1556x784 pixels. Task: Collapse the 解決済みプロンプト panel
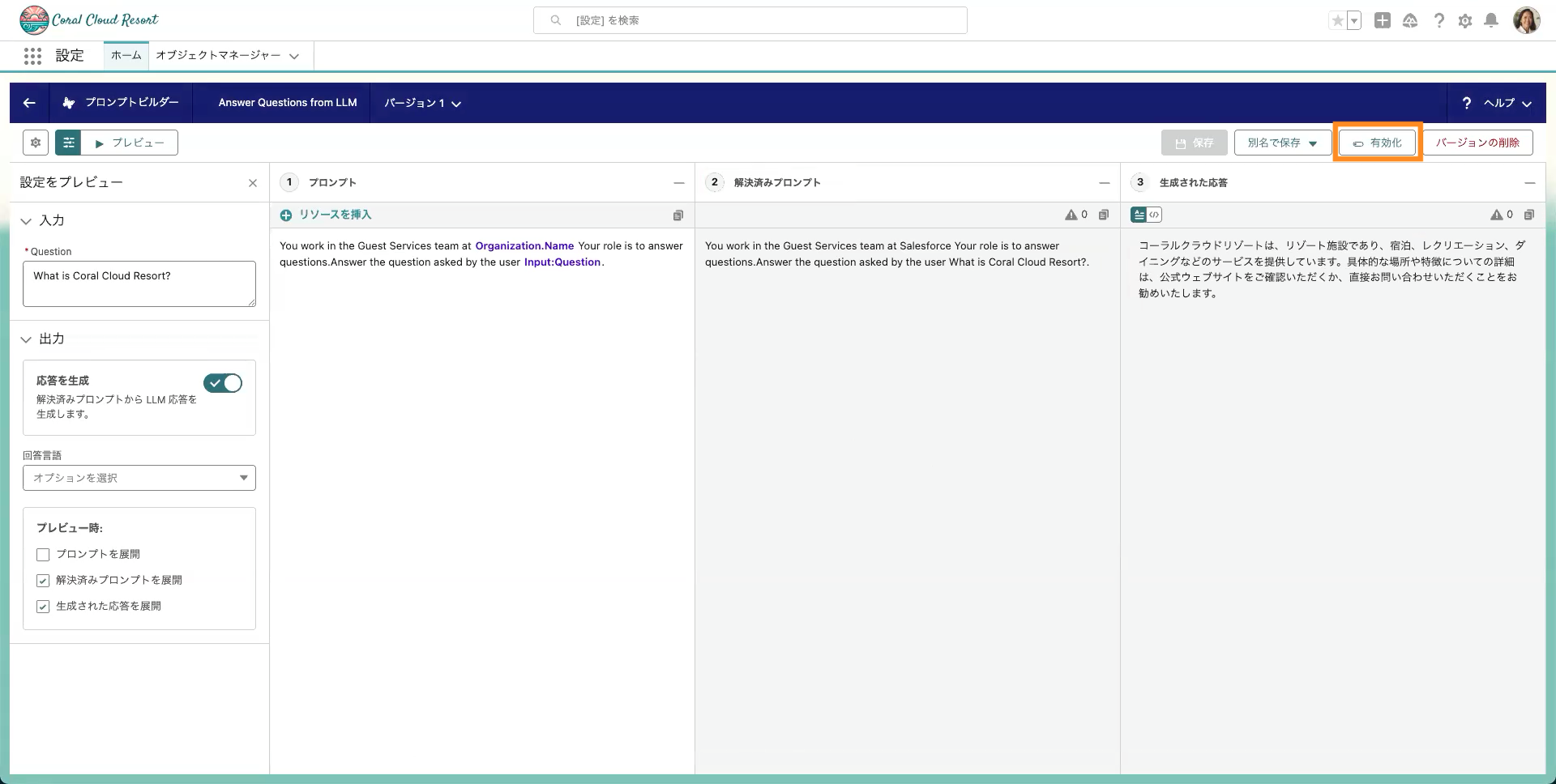point(1105,183)
